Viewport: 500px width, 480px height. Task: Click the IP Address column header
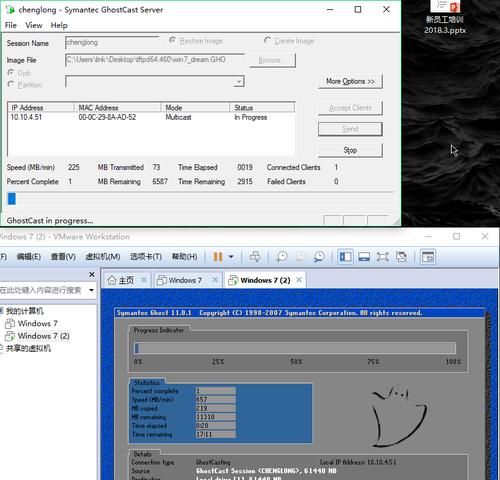point(41,107)
